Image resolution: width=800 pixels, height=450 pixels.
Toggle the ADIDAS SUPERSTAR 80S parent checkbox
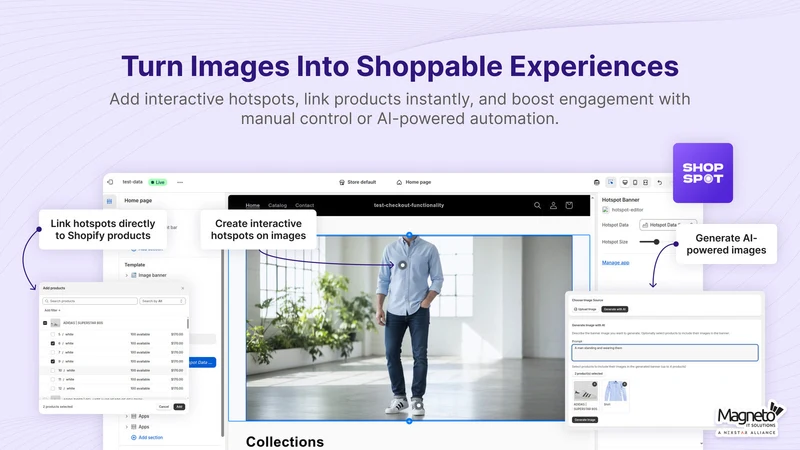[45, 323]
